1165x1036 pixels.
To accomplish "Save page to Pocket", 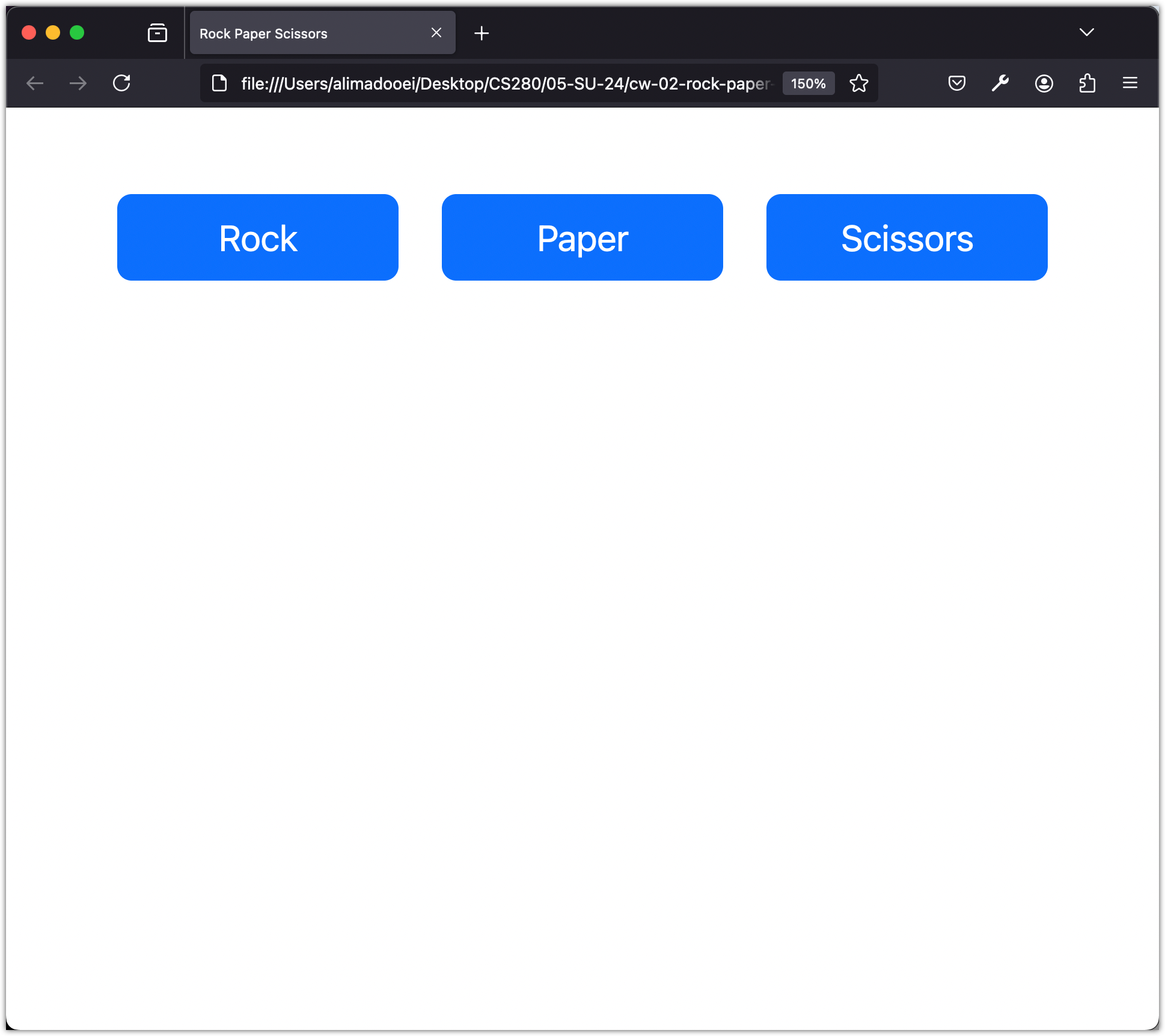I will pos(957,83).
